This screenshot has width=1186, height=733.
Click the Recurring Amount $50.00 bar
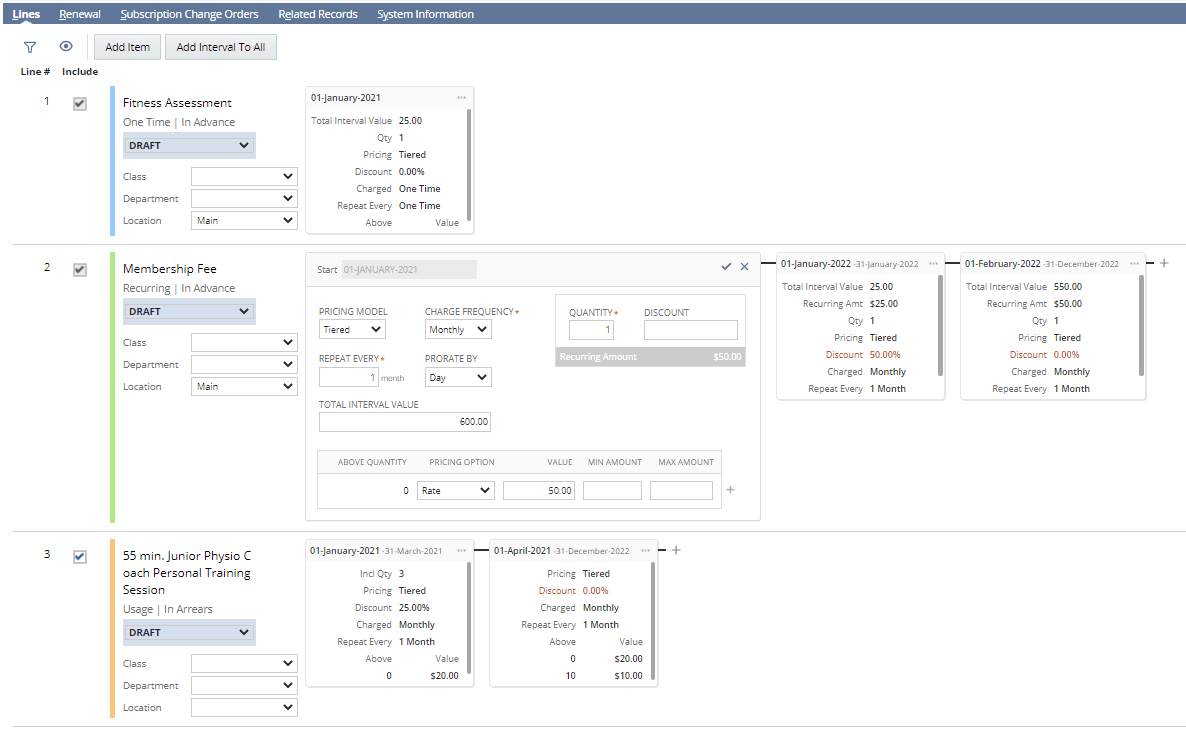point(650,357)
